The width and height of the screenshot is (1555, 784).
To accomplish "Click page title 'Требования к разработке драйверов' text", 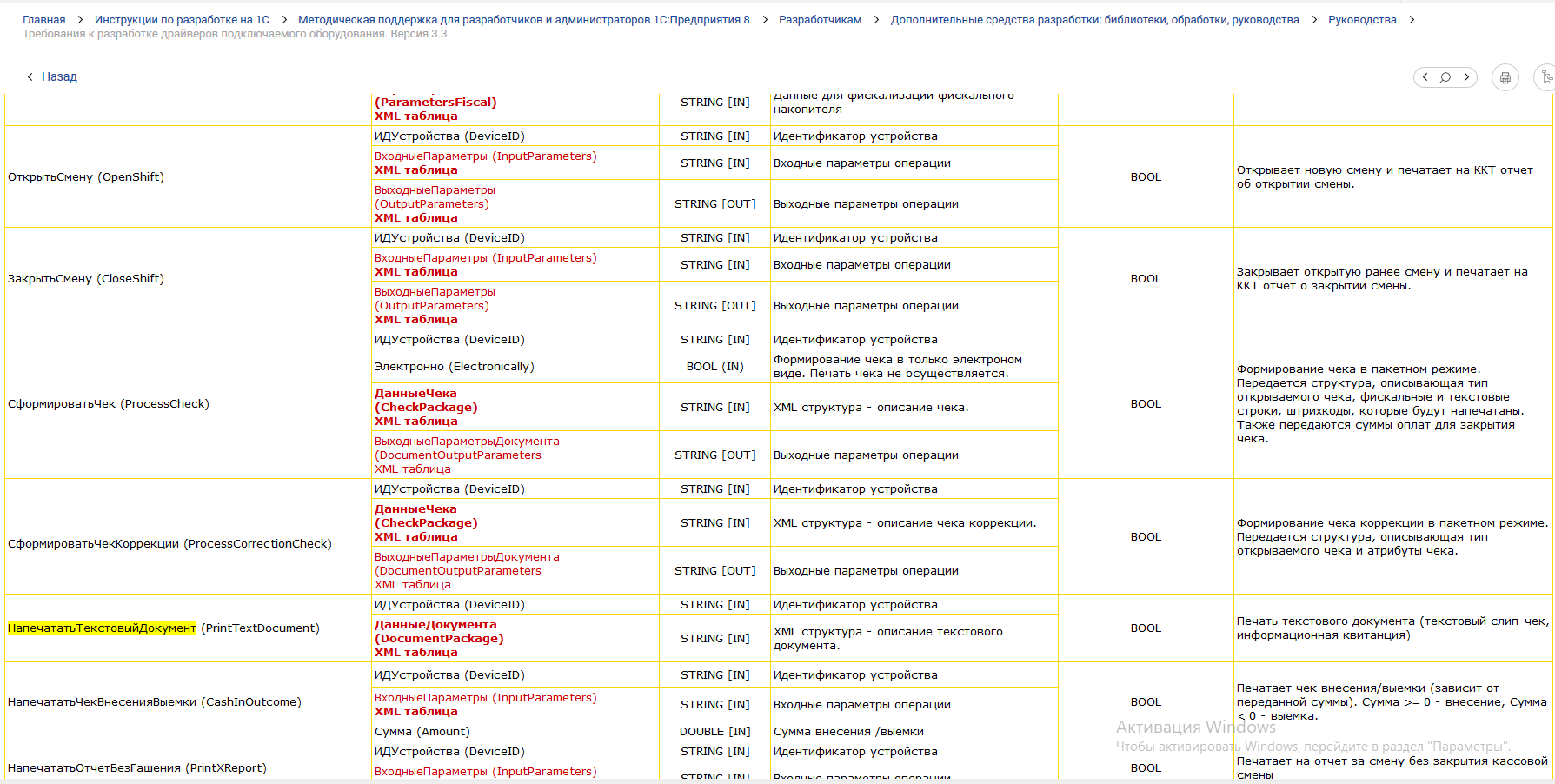I will [x=235, y=34].
